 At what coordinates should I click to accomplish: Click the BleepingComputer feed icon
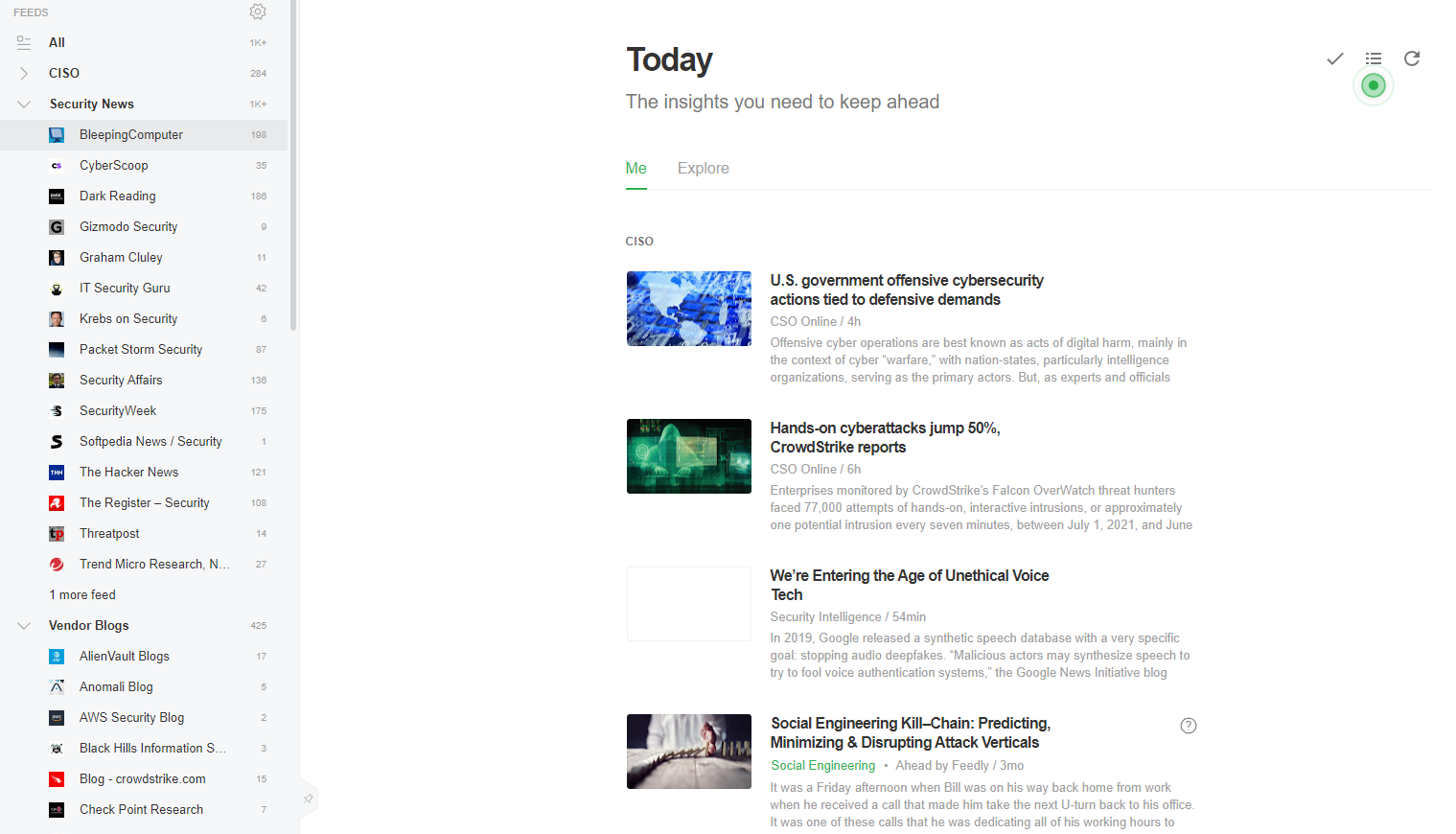coord(57,135)
